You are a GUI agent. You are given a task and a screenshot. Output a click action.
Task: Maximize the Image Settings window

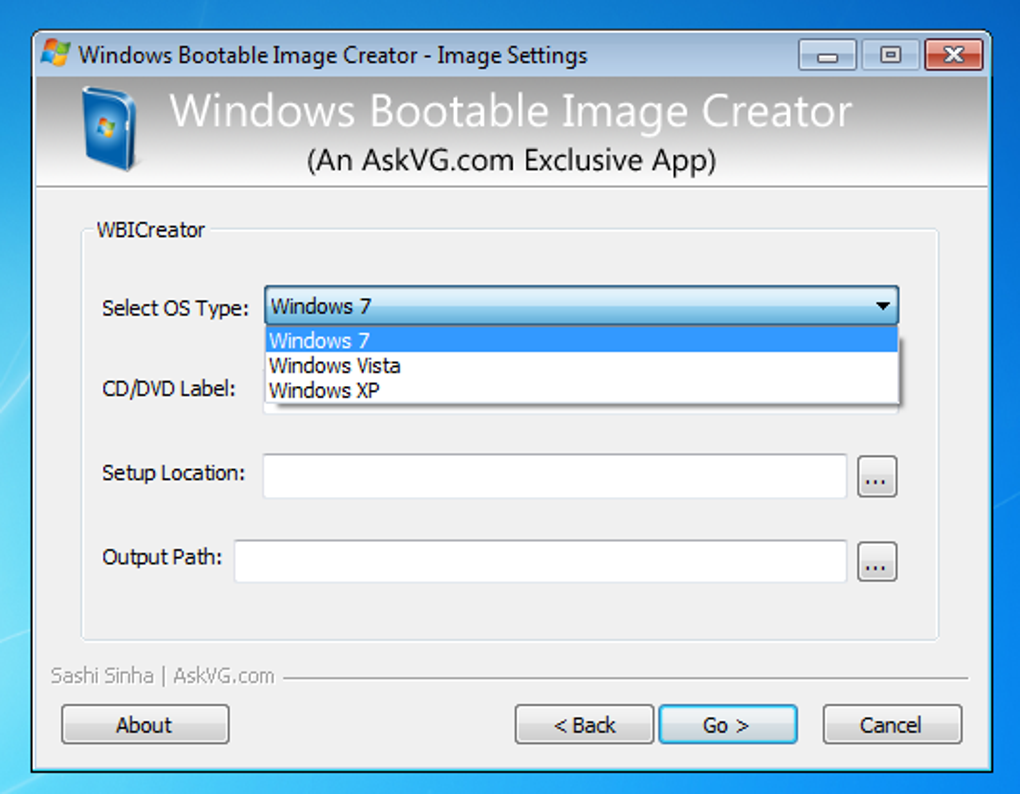(891, 55)
